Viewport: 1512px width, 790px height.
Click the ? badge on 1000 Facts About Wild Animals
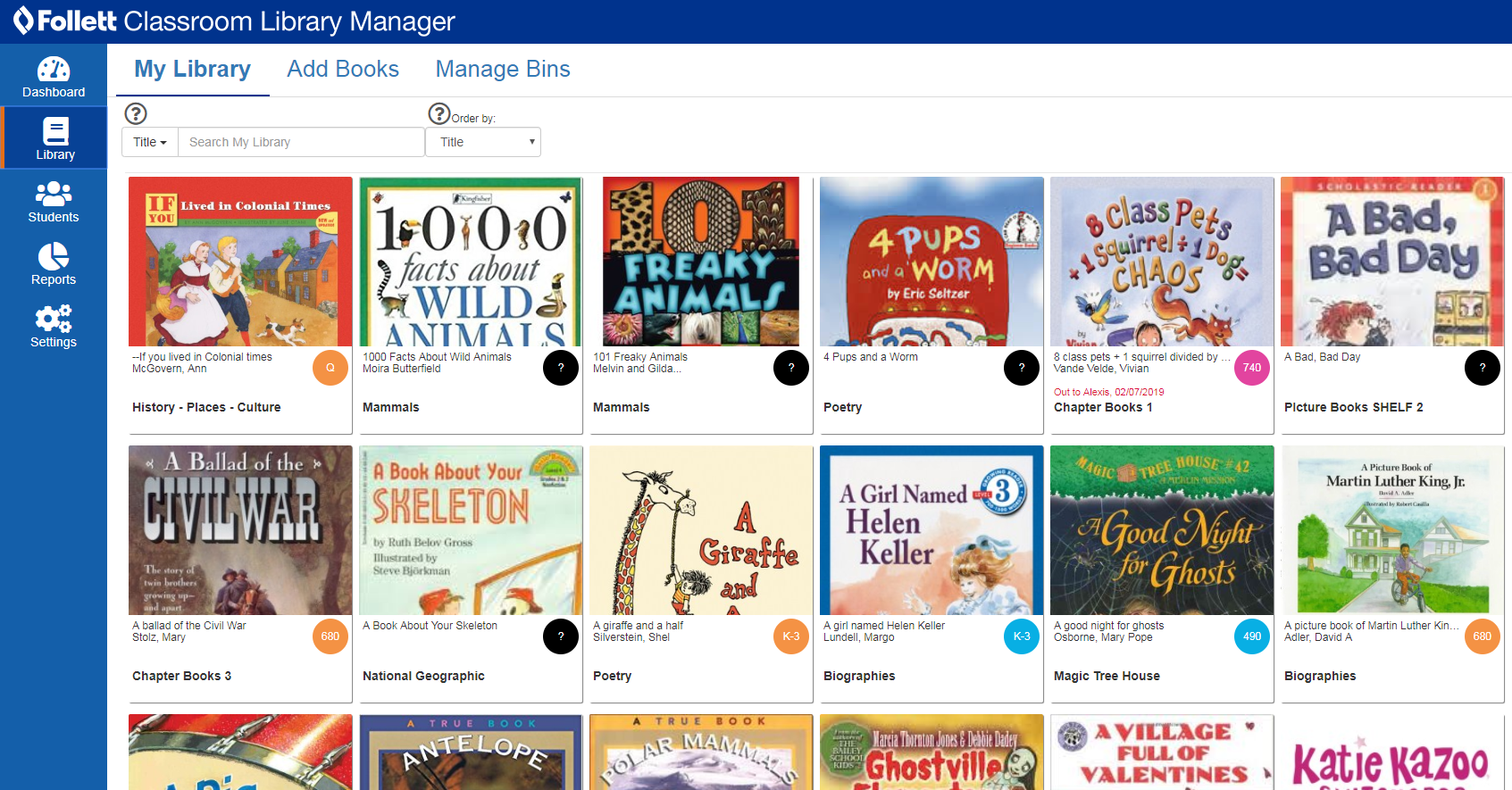pyautogui.click(x=561, y=368)
